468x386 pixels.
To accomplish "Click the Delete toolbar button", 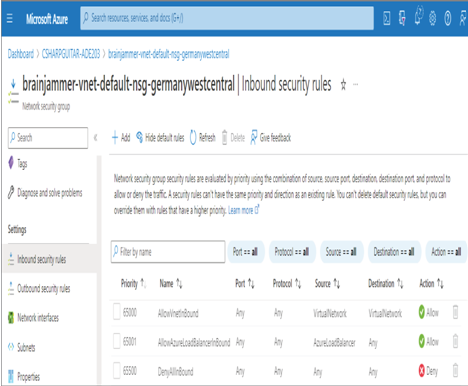I will 233,137.
